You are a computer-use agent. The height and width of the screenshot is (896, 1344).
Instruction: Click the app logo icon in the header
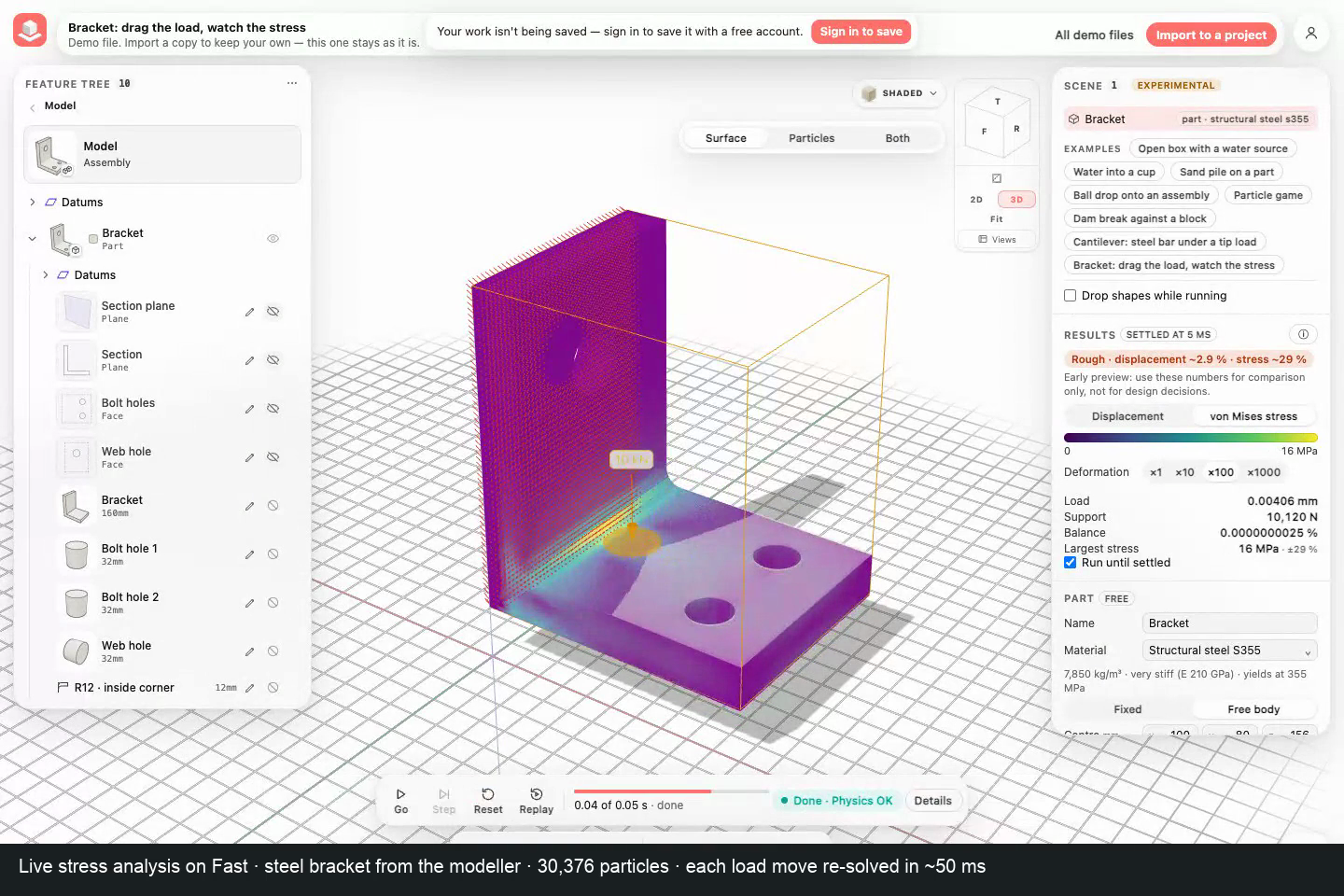click(x=30, y=31)
